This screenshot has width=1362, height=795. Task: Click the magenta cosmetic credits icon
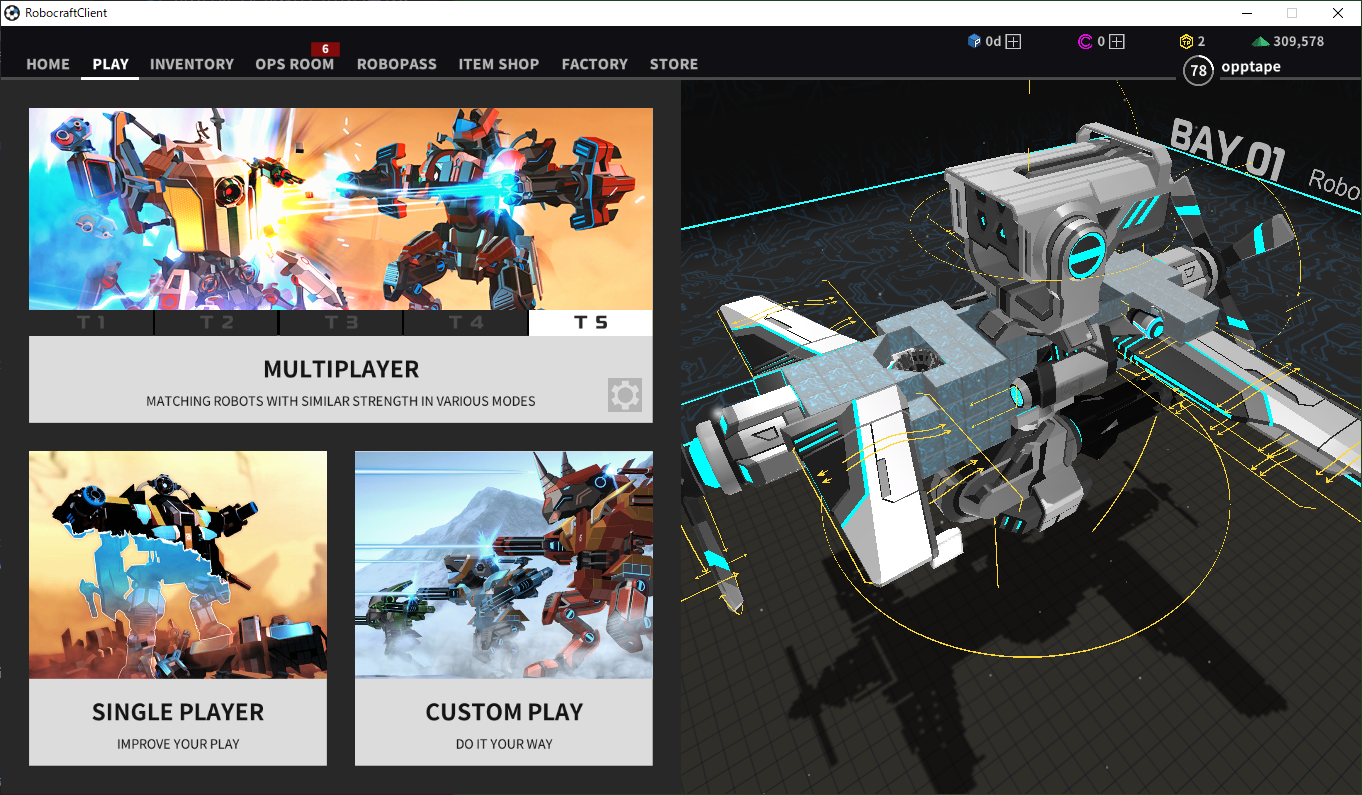click(x=1085, y=41)
